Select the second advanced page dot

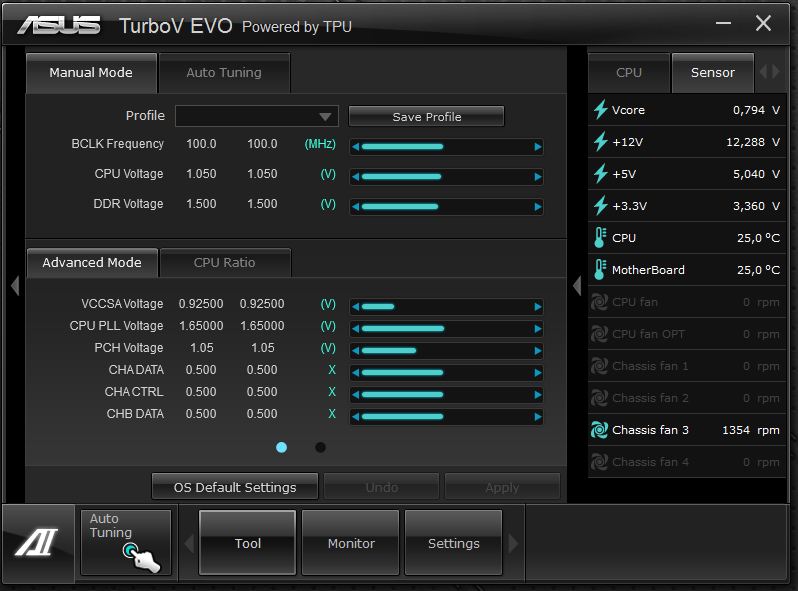320,447
